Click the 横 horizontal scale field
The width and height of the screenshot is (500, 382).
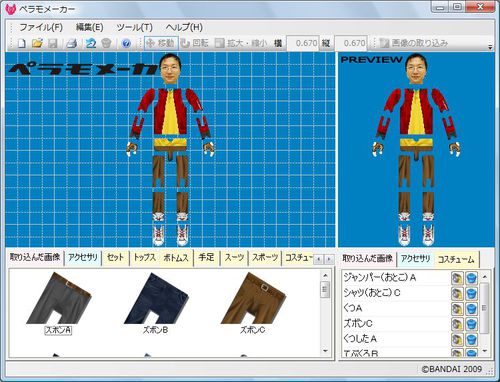(x=303, y=43)
